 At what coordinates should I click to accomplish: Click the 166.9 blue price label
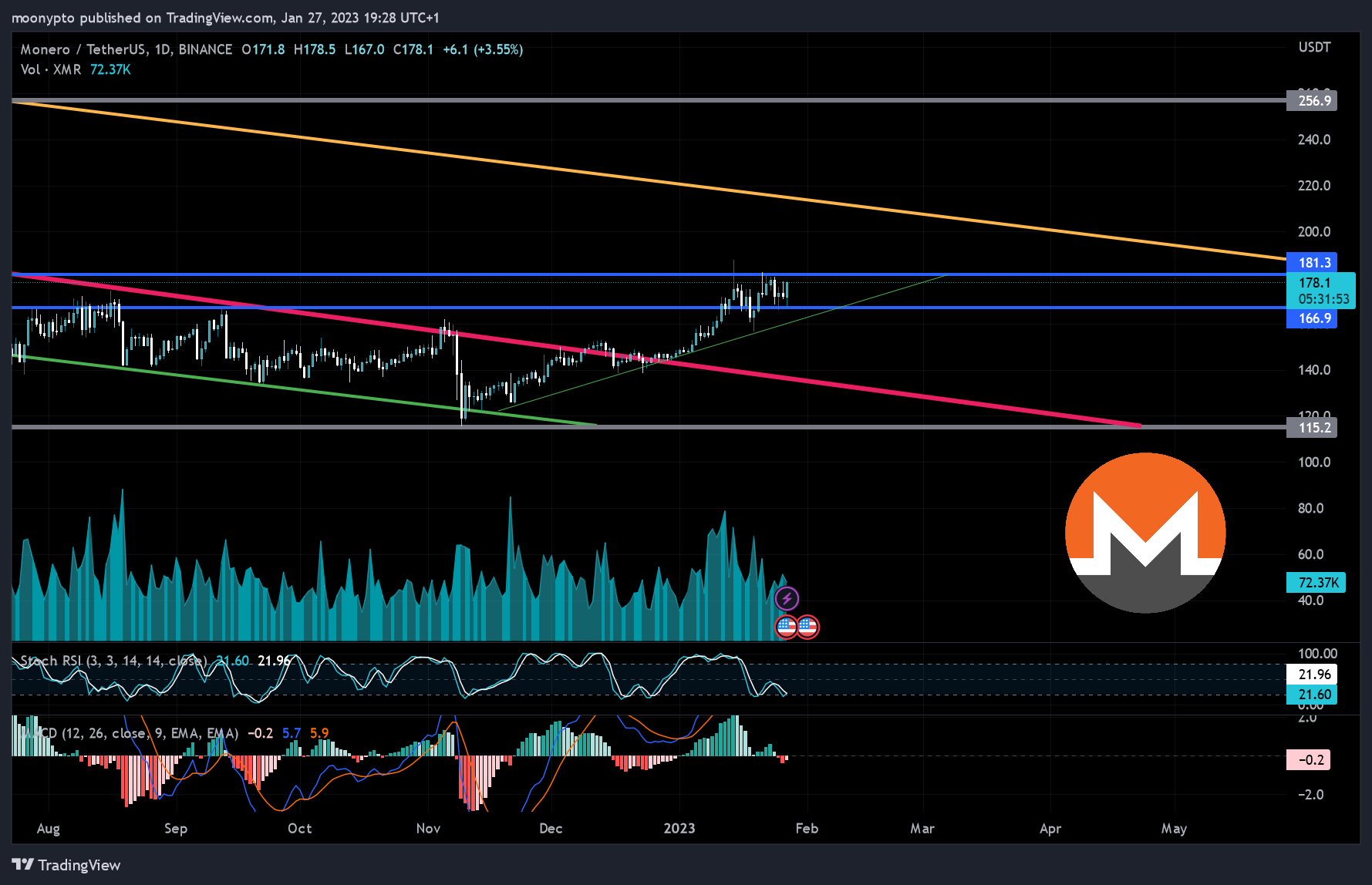point(1312,318)
